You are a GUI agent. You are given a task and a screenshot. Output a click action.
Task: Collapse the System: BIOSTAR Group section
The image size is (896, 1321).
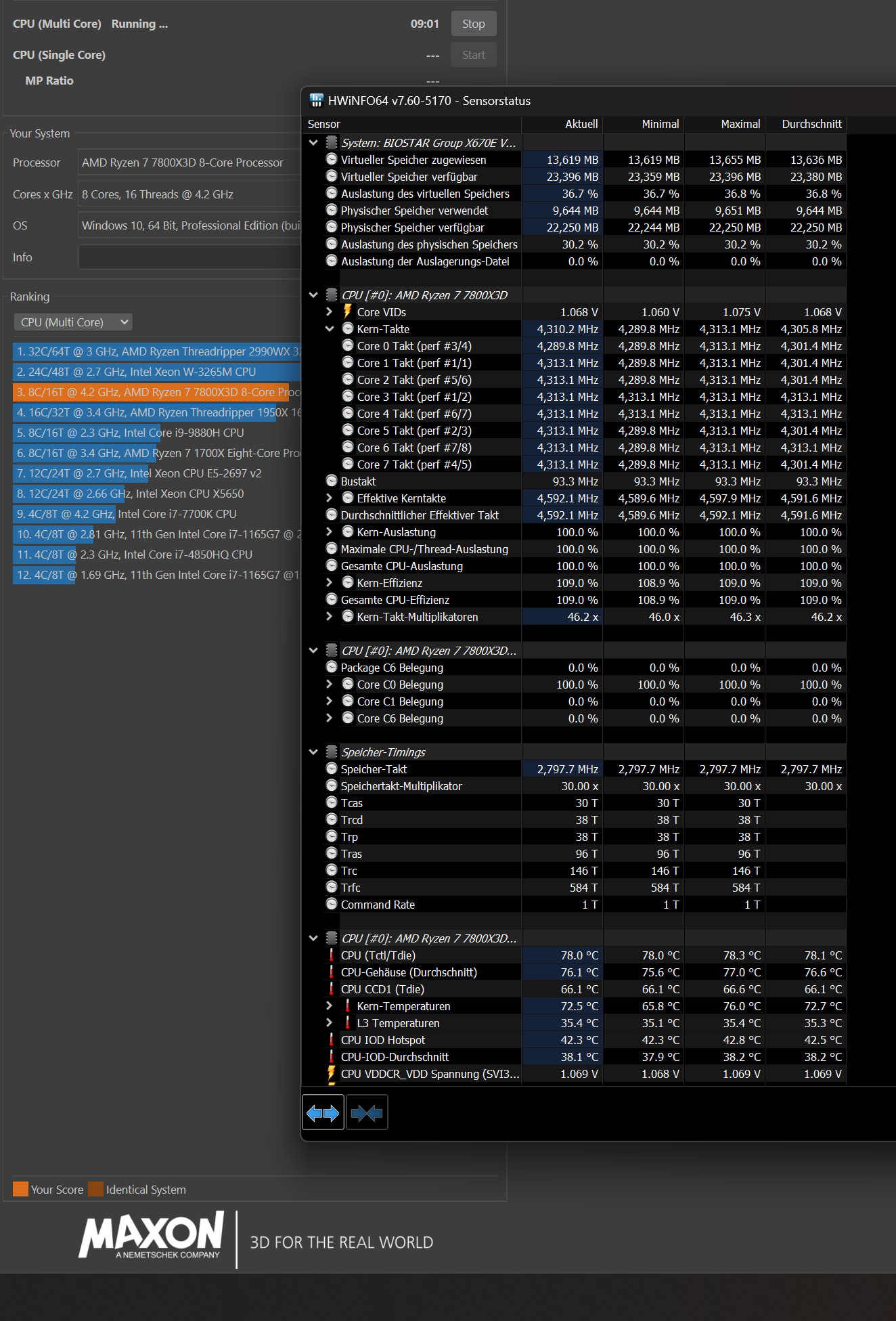coord(313,143)
